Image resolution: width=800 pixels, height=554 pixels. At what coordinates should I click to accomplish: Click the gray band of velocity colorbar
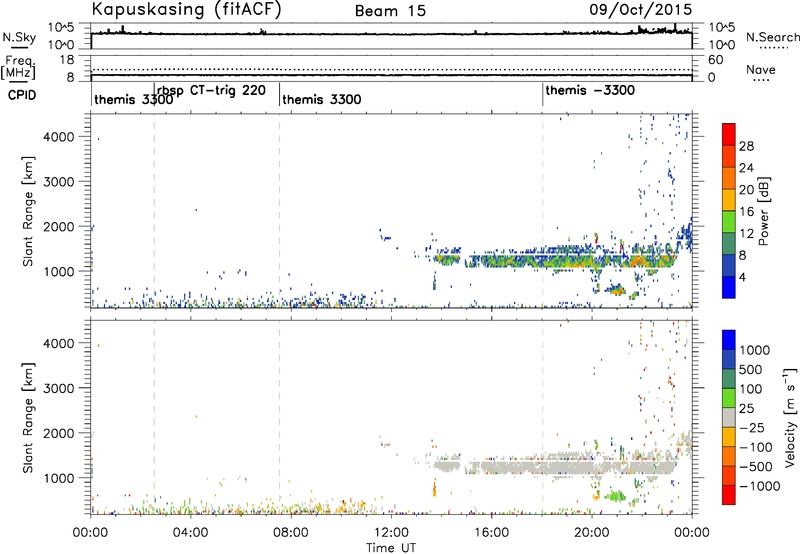pos(729,418)
